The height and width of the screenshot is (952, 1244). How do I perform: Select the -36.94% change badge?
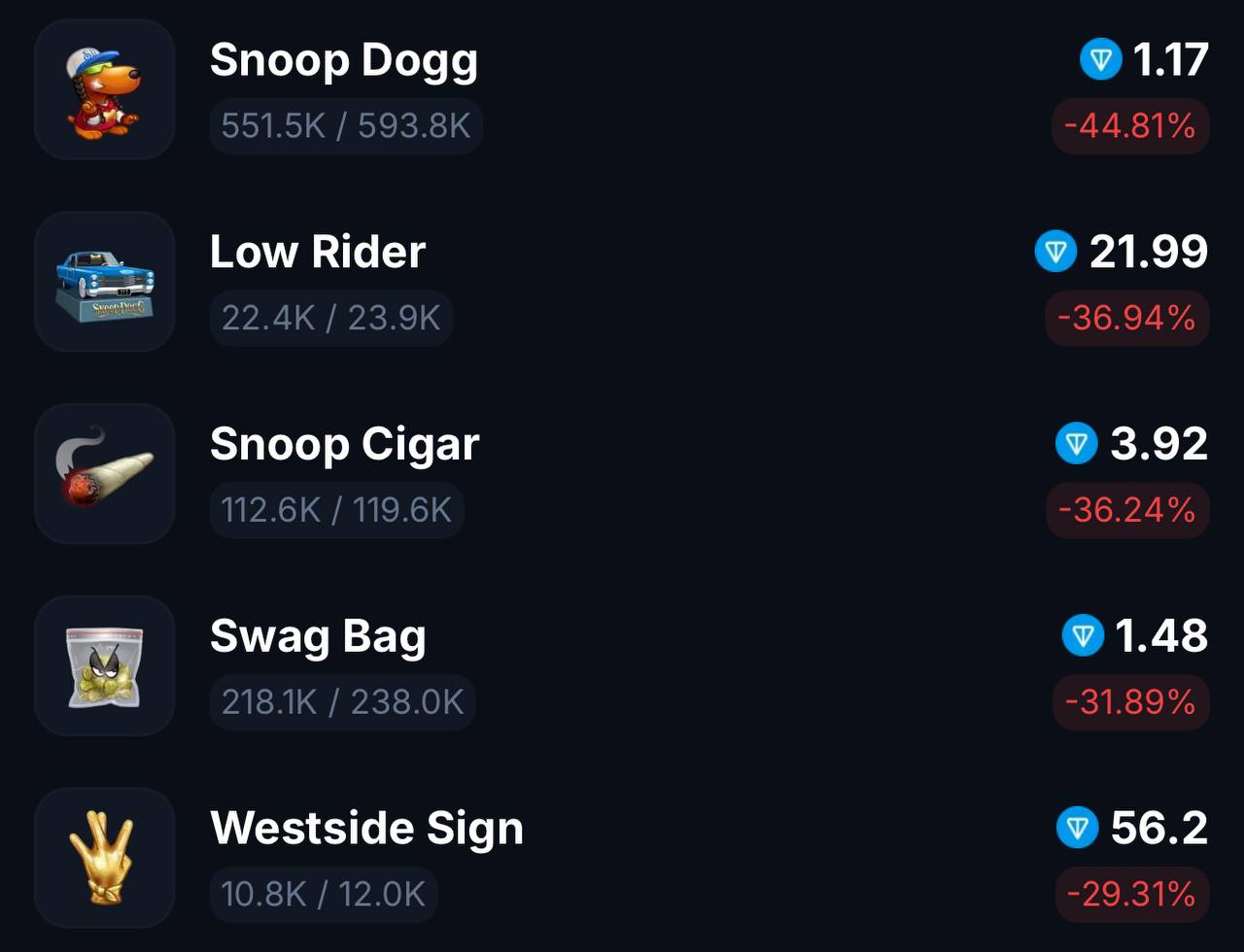click(1127, 318)
